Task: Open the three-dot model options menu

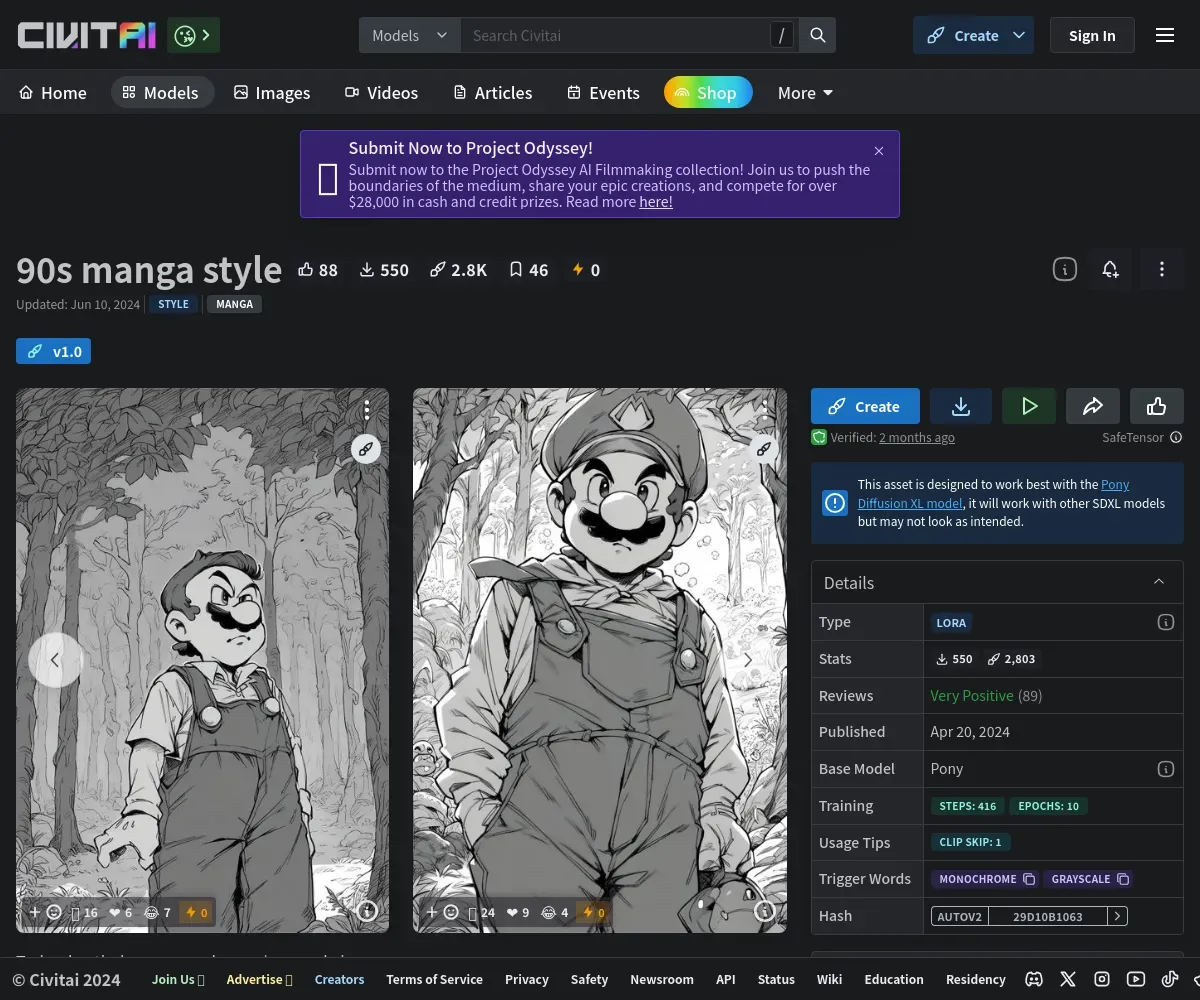Action: [x=1162, y=269]
